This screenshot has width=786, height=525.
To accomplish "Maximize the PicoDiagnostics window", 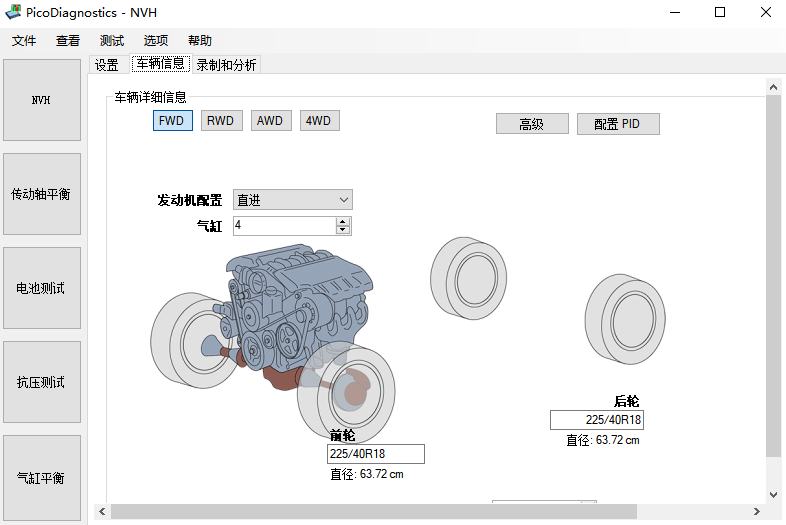I will [x=720, y=13].
